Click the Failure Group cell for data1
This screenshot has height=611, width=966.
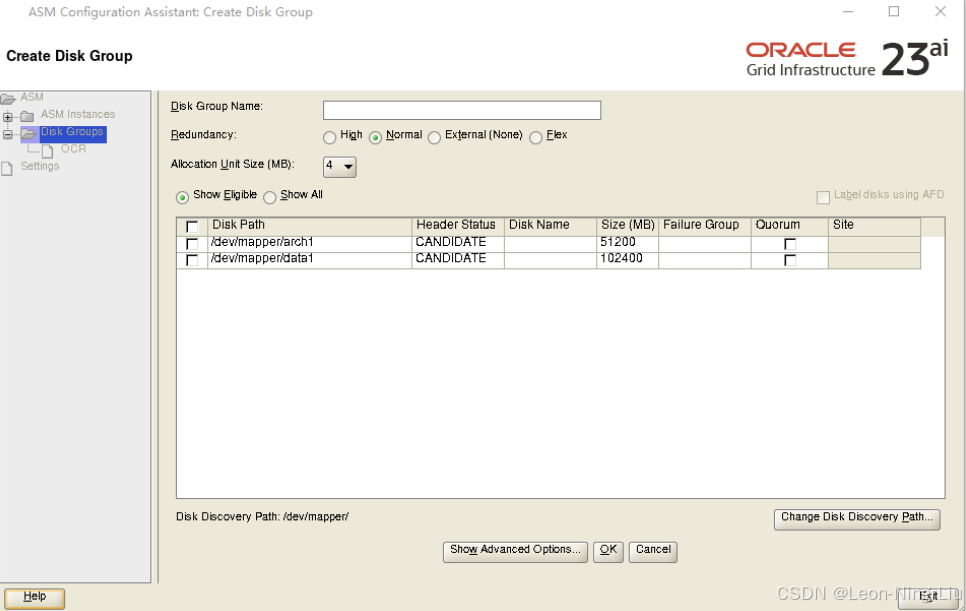705,259
